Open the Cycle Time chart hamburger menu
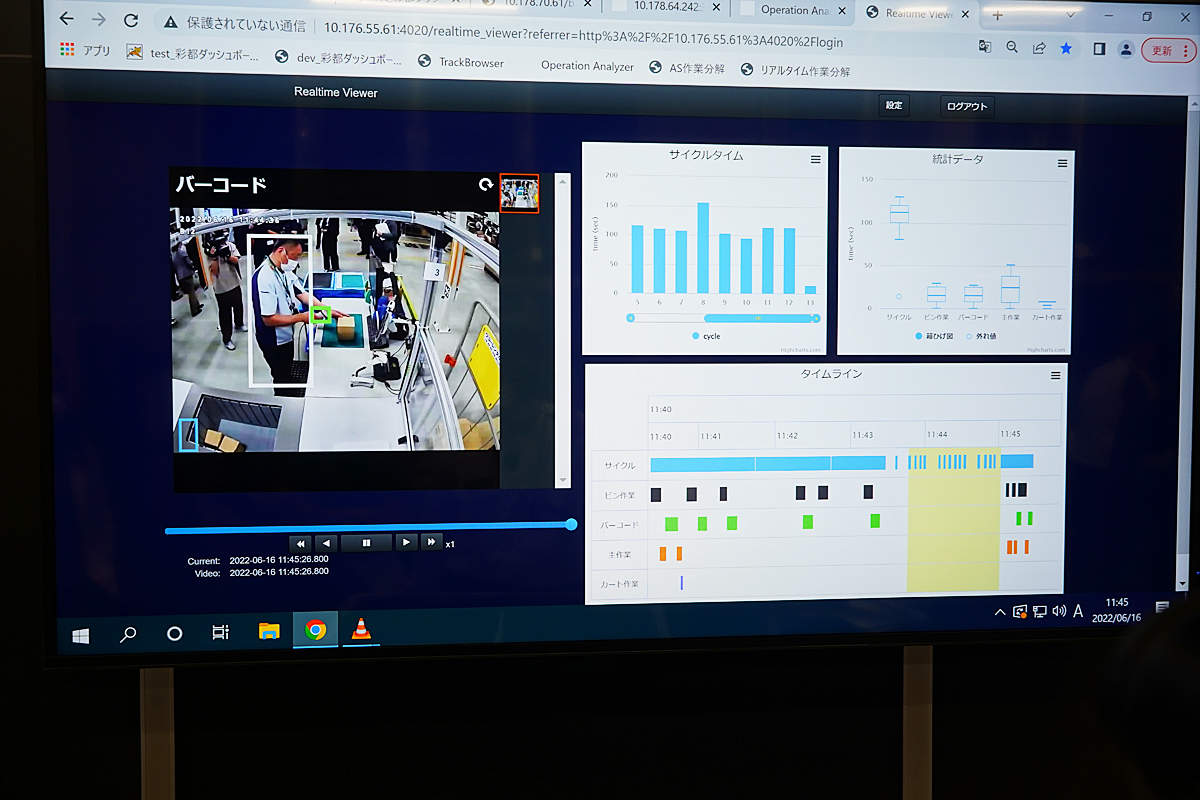The width and height of the screenshot is (1200, 800). 815,160
